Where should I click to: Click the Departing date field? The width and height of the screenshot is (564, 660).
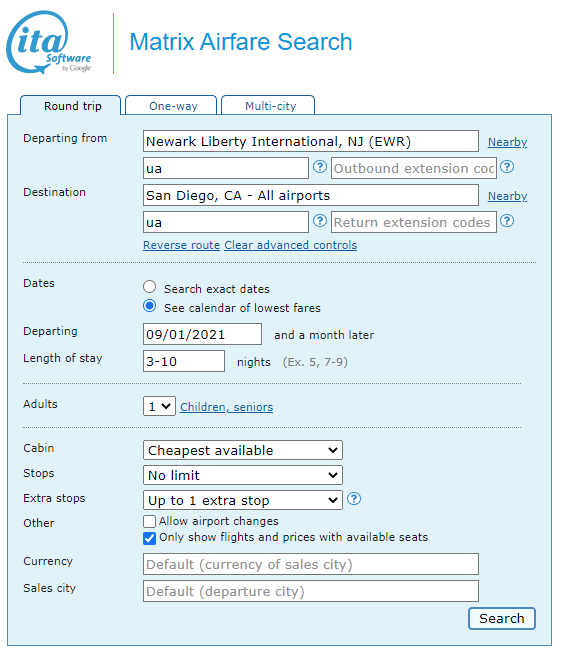tap(202, 335)
